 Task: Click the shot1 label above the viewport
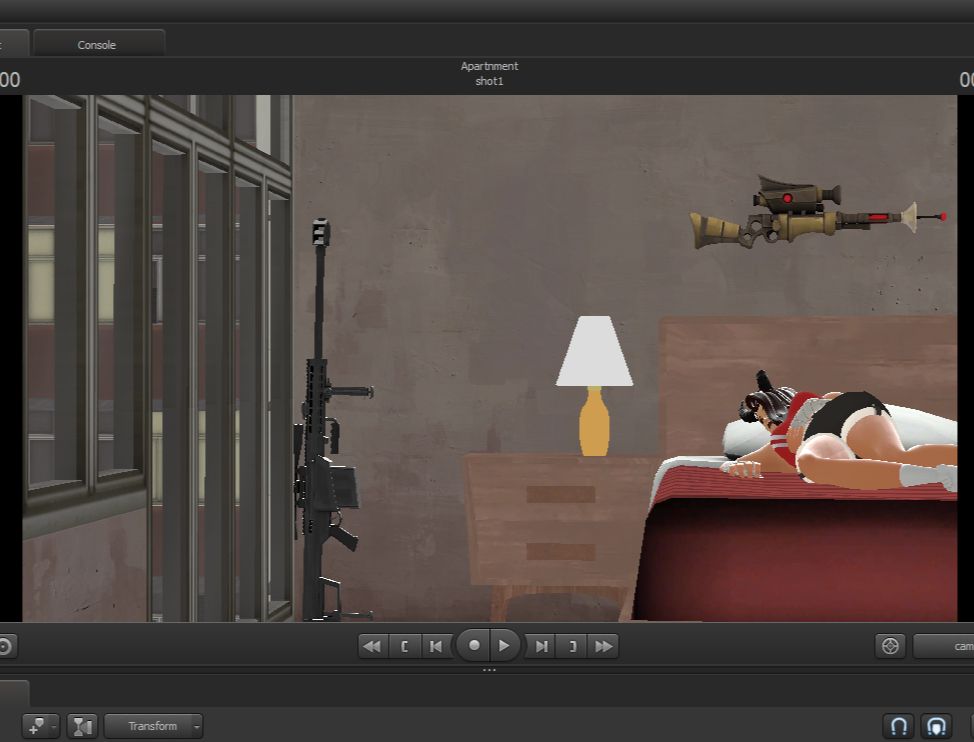[x=489, y=81]
